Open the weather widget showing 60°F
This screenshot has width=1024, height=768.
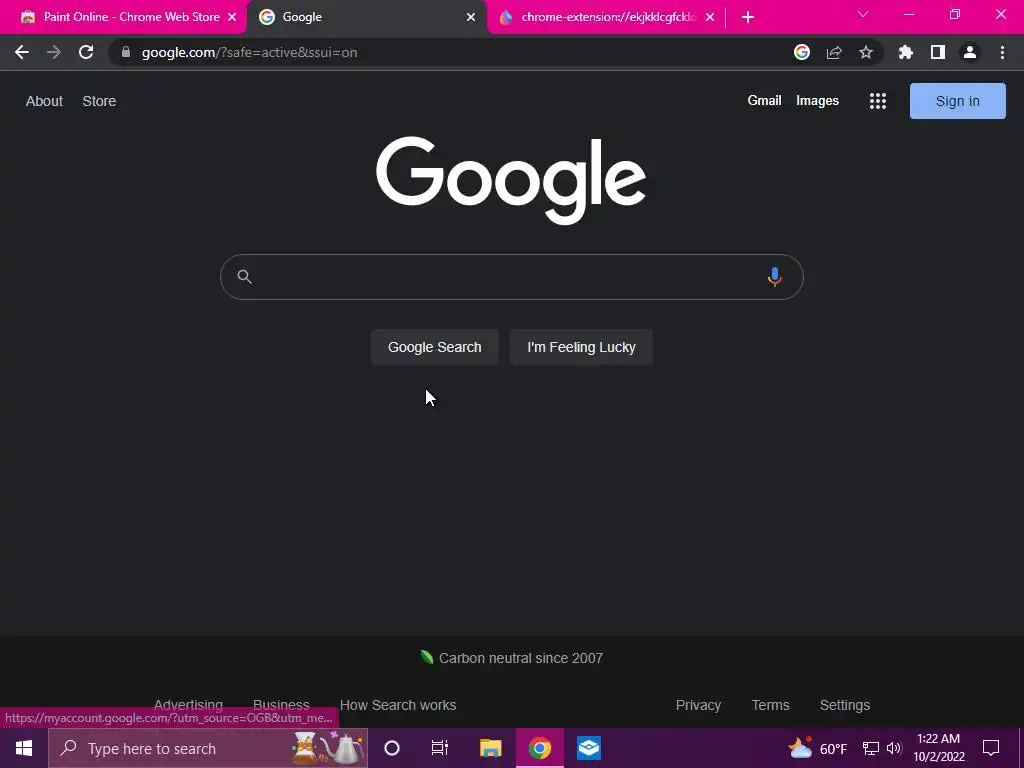[818, 748]
